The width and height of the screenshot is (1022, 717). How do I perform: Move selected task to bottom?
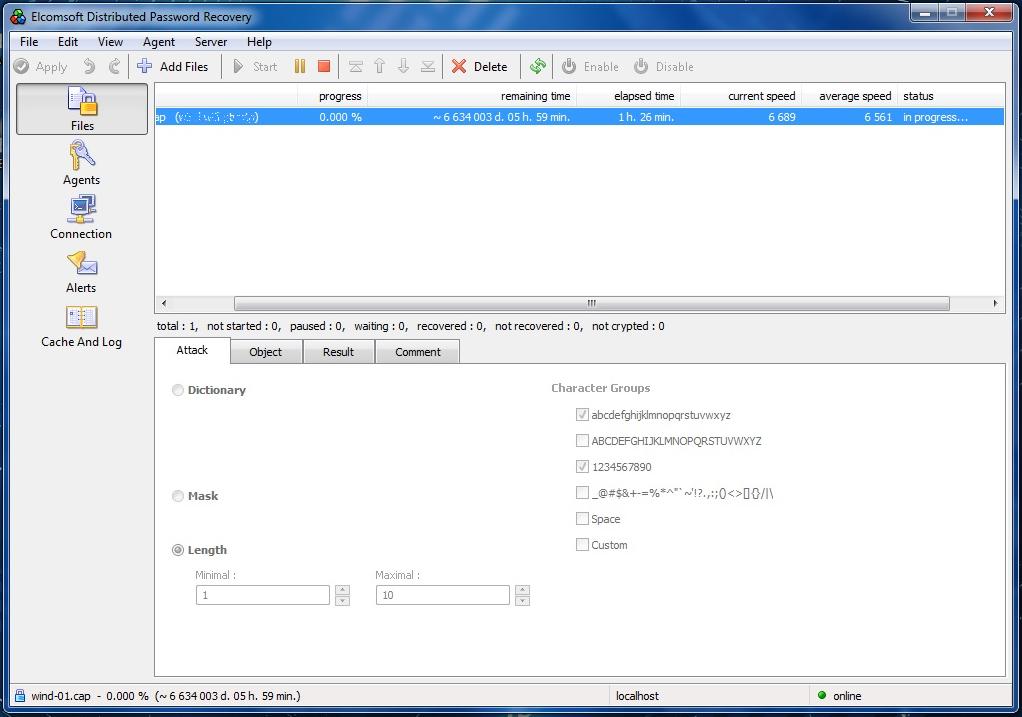click(x=428, y=66)
